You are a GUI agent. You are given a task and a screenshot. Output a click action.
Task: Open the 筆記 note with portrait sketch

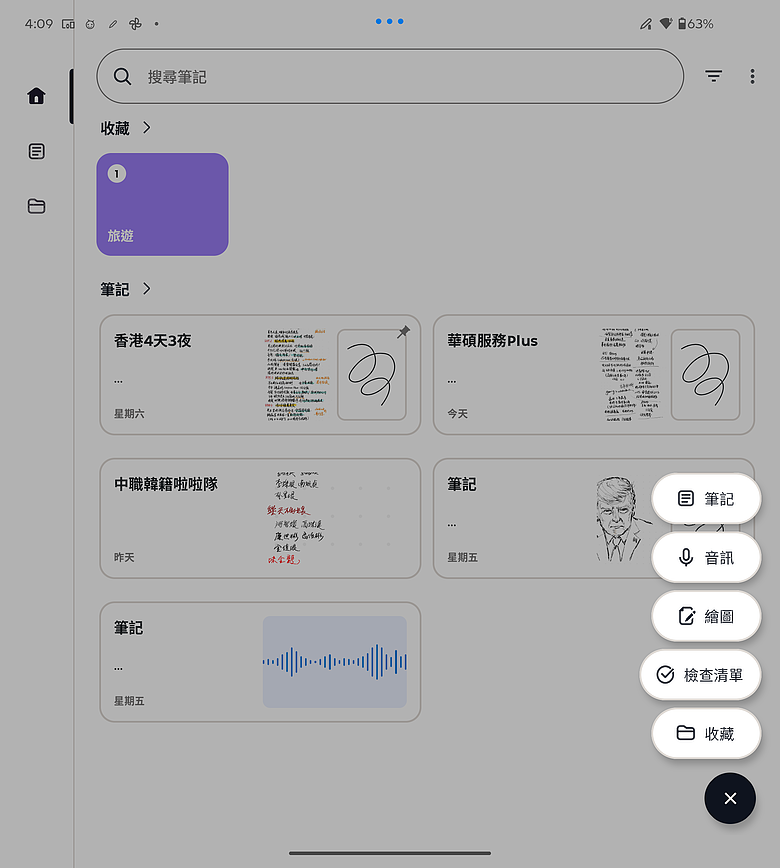[541, 518]
